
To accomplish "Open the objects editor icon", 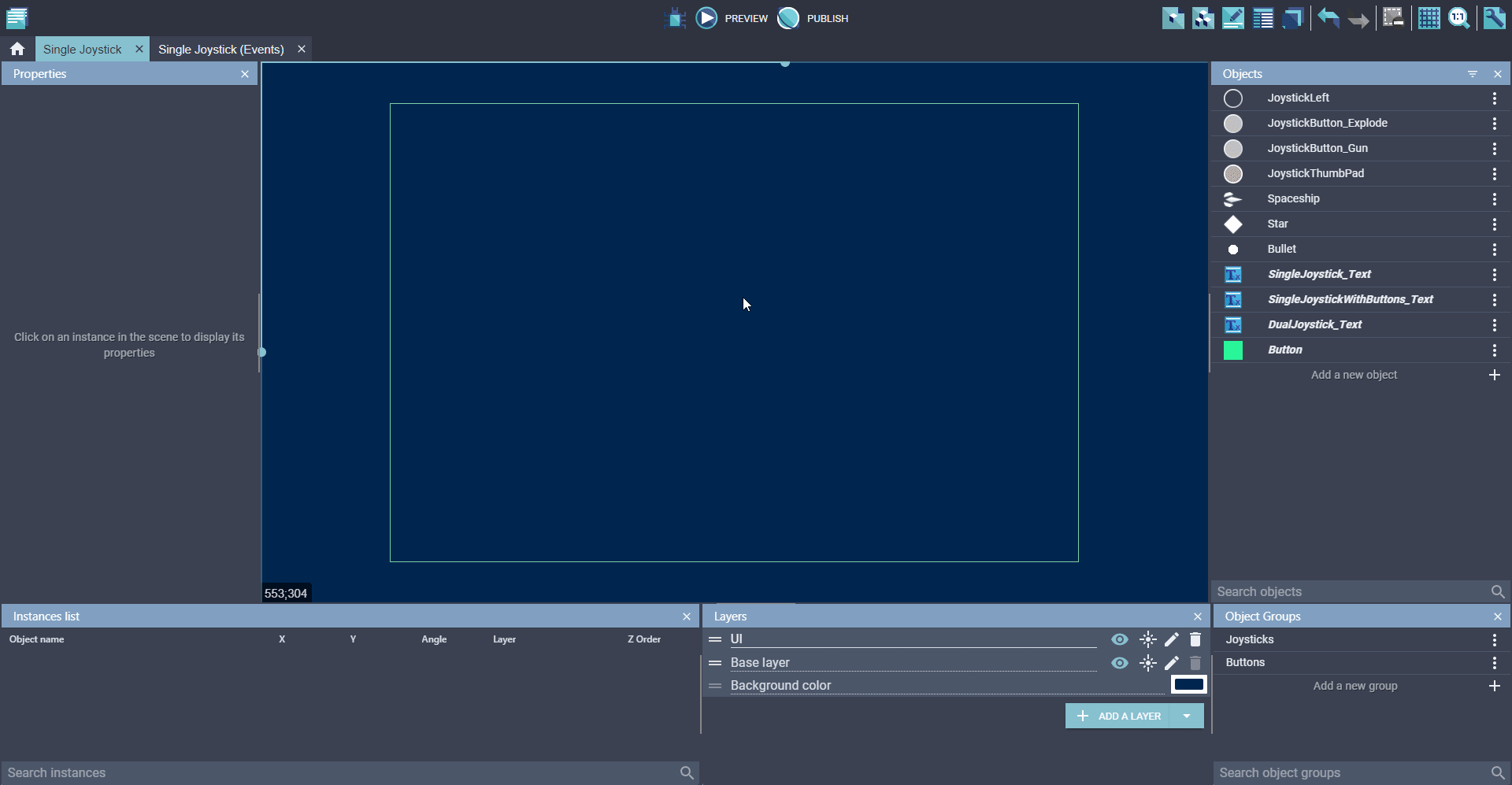I will (1173, 18).
